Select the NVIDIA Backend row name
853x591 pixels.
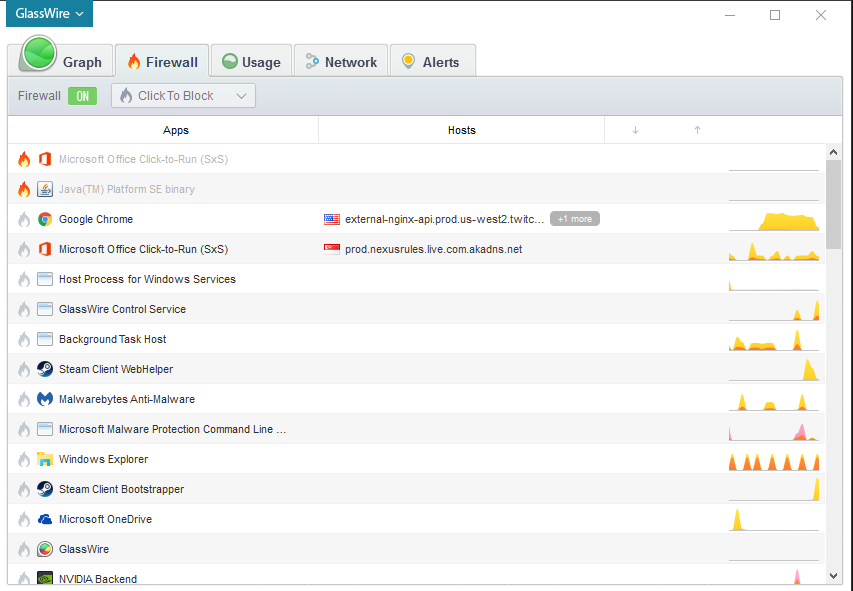pos(98,579)
